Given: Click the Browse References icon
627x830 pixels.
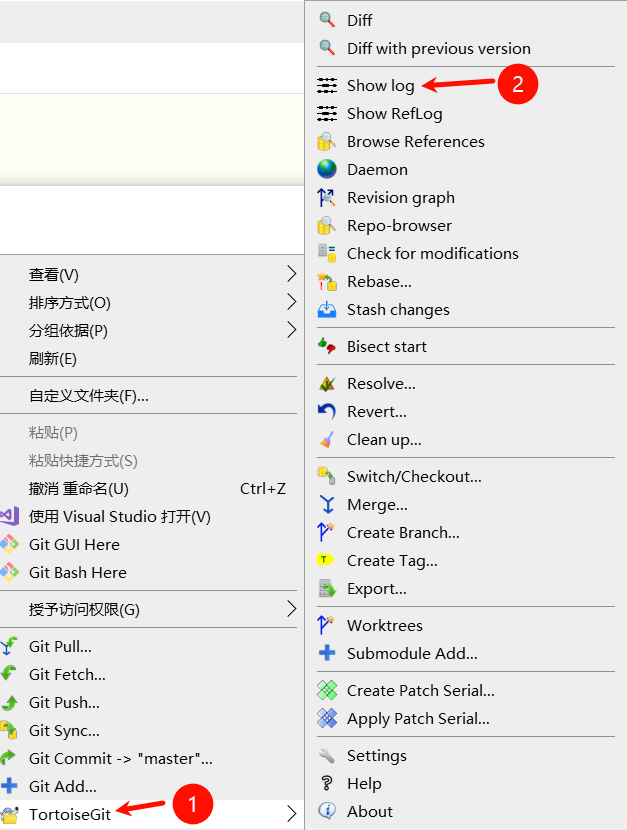Looking at the screenshot, I should 327,141.
